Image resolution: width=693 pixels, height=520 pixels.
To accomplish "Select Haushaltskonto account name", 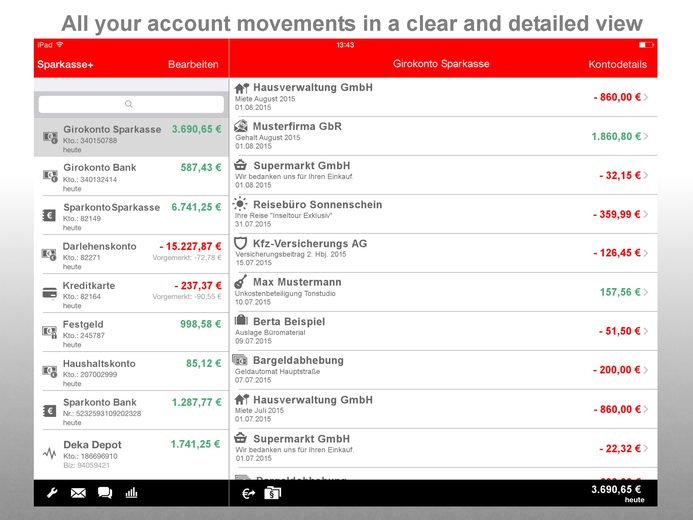I will point(99,364).
